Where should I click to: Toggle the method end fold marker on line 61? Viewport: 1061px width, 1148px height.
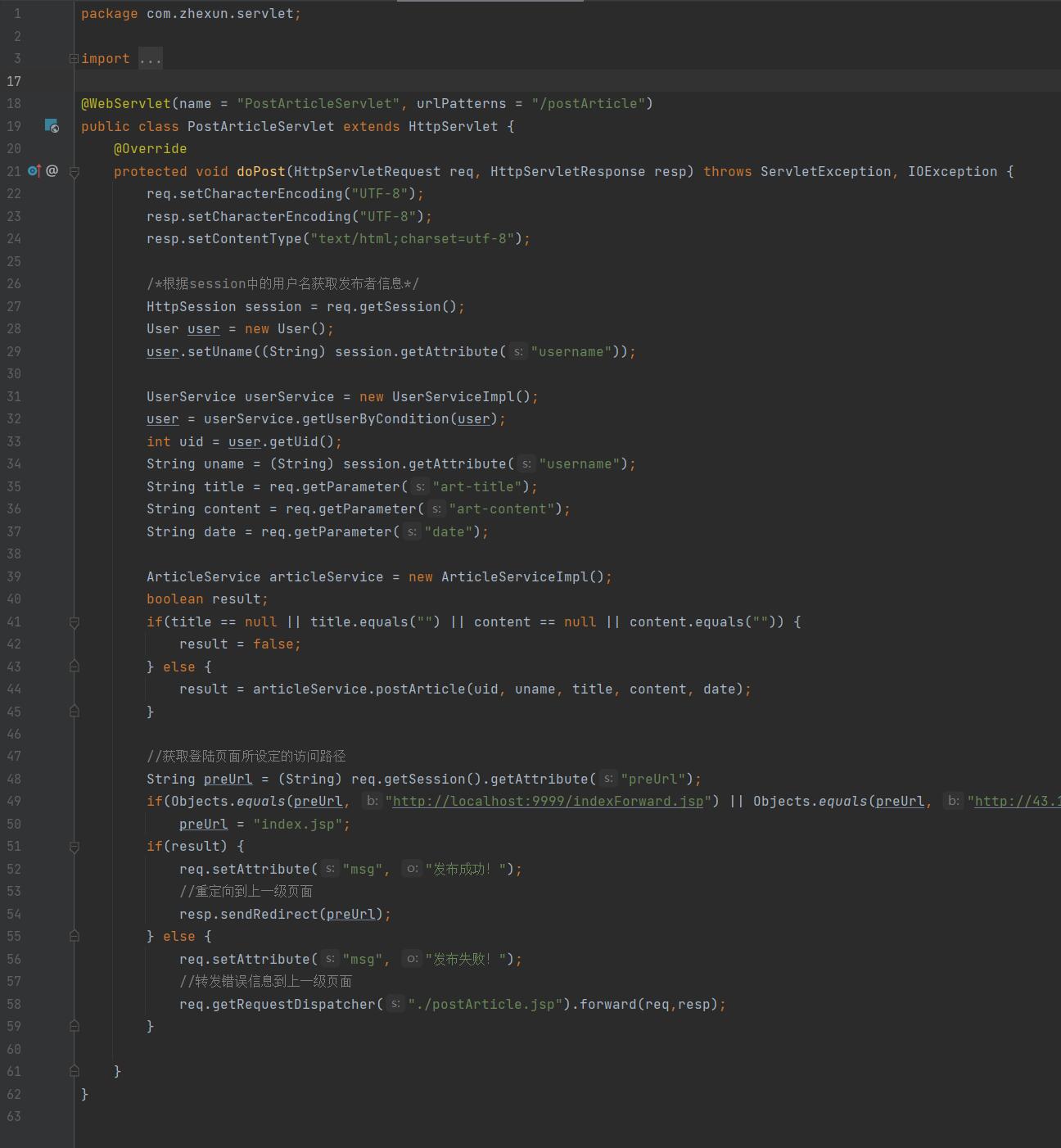click(x=74, y=1071)
